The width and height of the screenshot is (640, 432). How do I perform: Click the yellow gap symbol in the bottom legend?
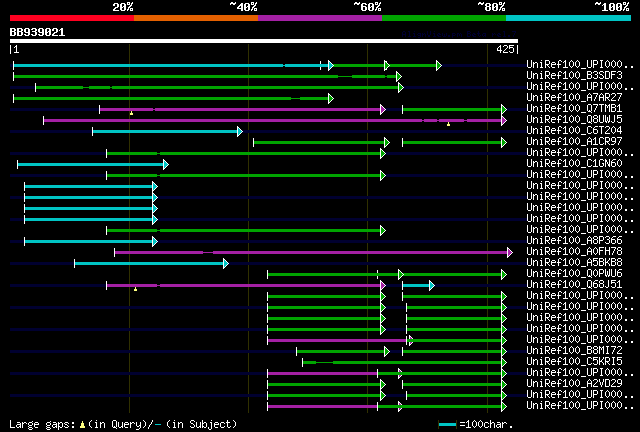tap(82, 425)
